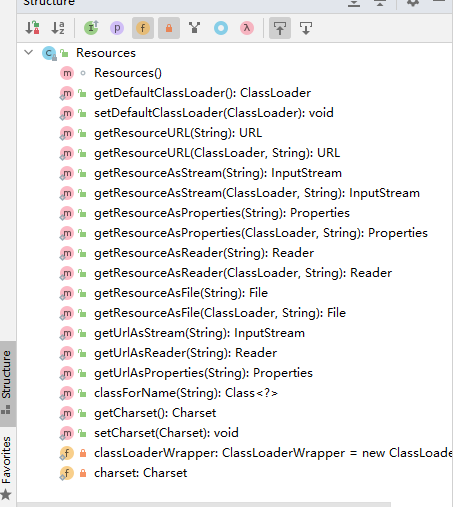Click field icon of classLoaderWrapper
Image resolution: width=453 pixels, height=507 pixels.
coord(67,453)
